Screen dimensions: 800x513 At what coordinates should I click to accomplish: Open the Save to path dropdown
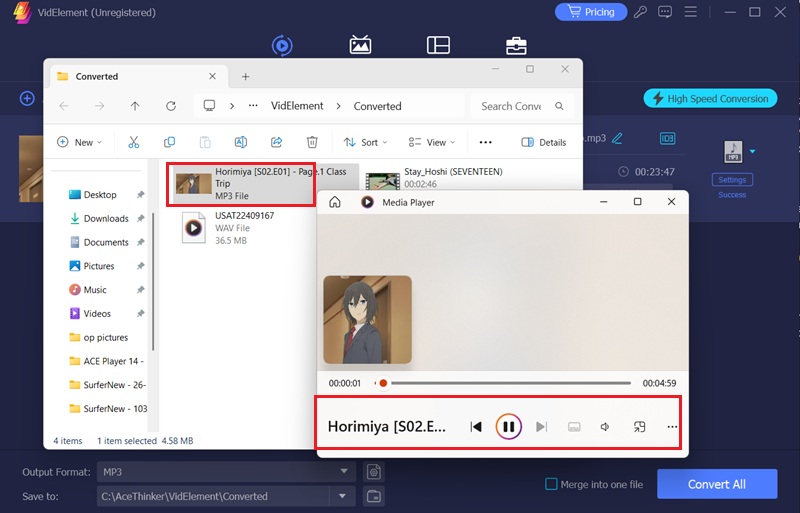click(342, 496)
